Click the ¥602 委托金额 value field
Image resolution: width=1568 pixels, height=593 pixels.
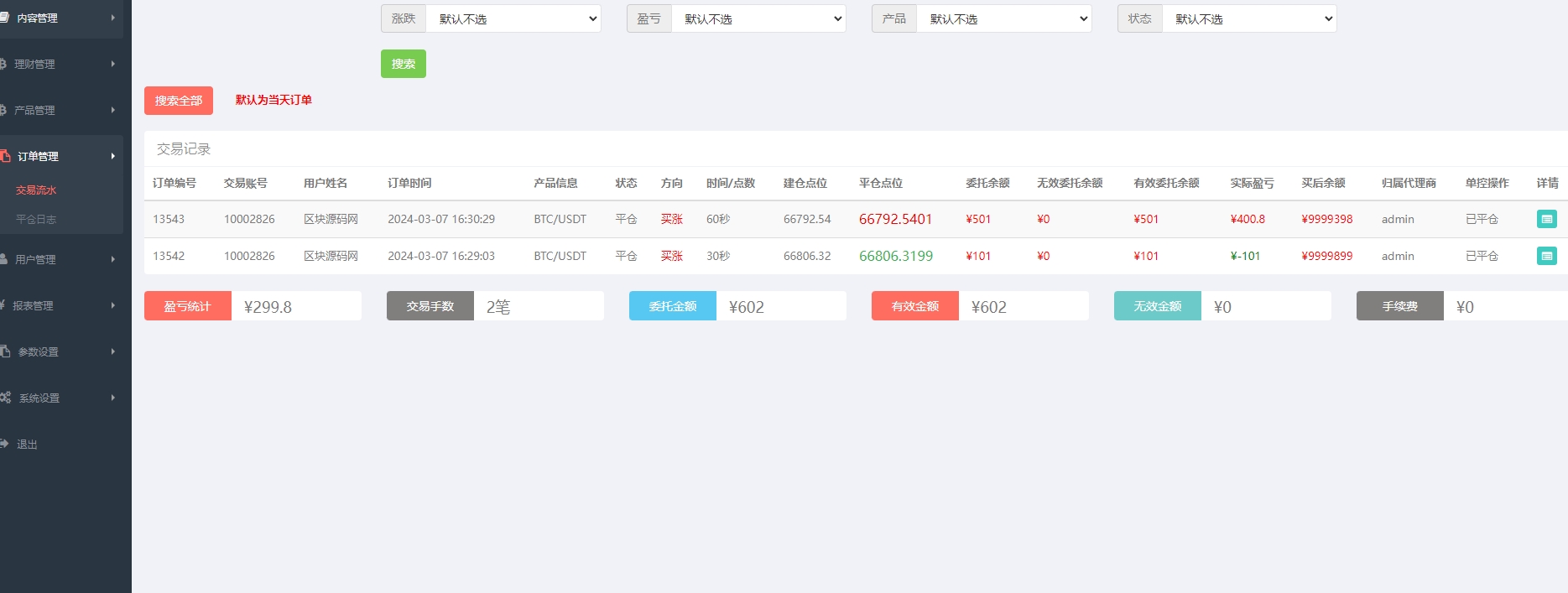tap(781, 306)
